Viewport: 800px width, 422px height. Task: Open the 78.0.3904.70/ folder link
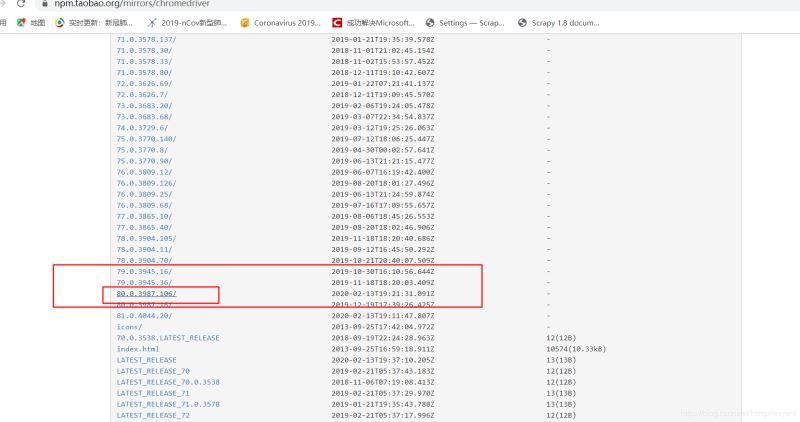coord(144,261)
